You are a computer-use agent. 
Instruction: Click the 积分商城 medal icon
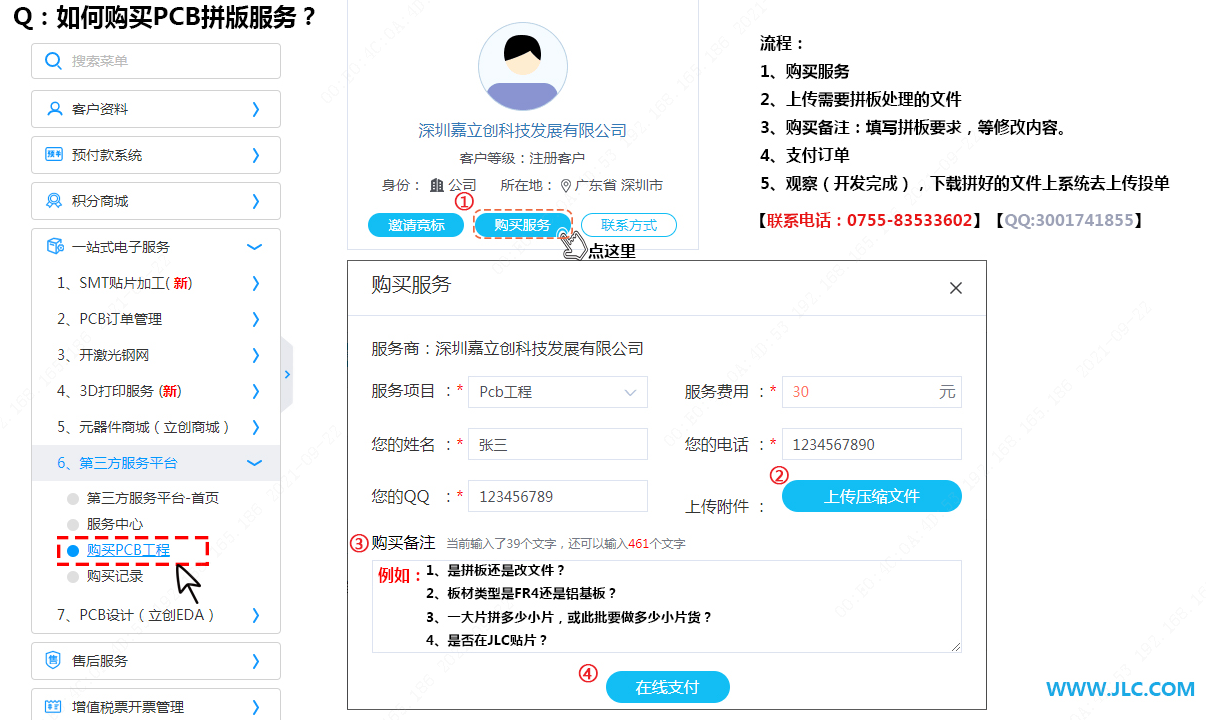(54, 201)
